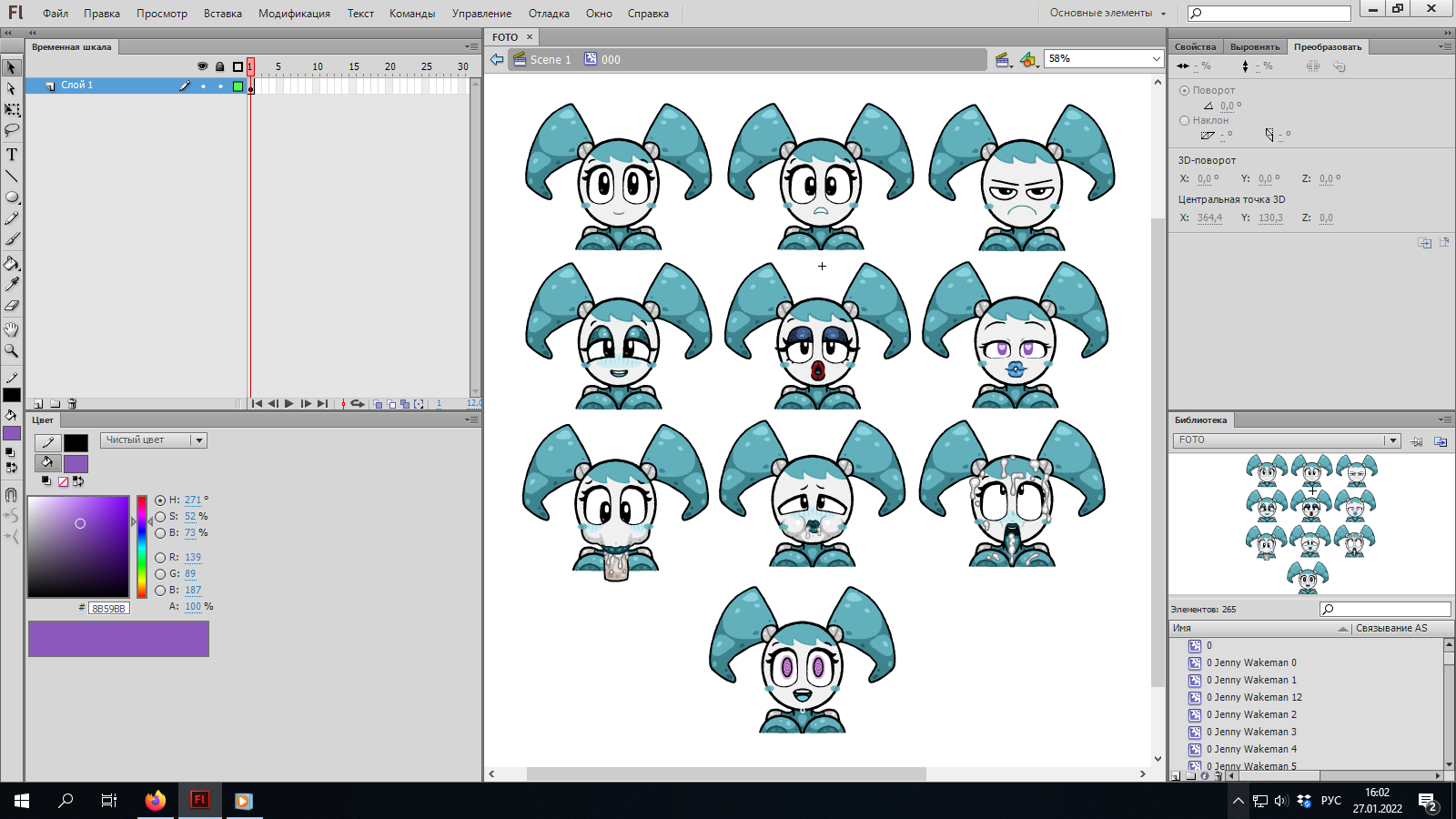Viewport: 1456px width, 819px height.
Task: Add a new layer folder
Action: [55, 404]
